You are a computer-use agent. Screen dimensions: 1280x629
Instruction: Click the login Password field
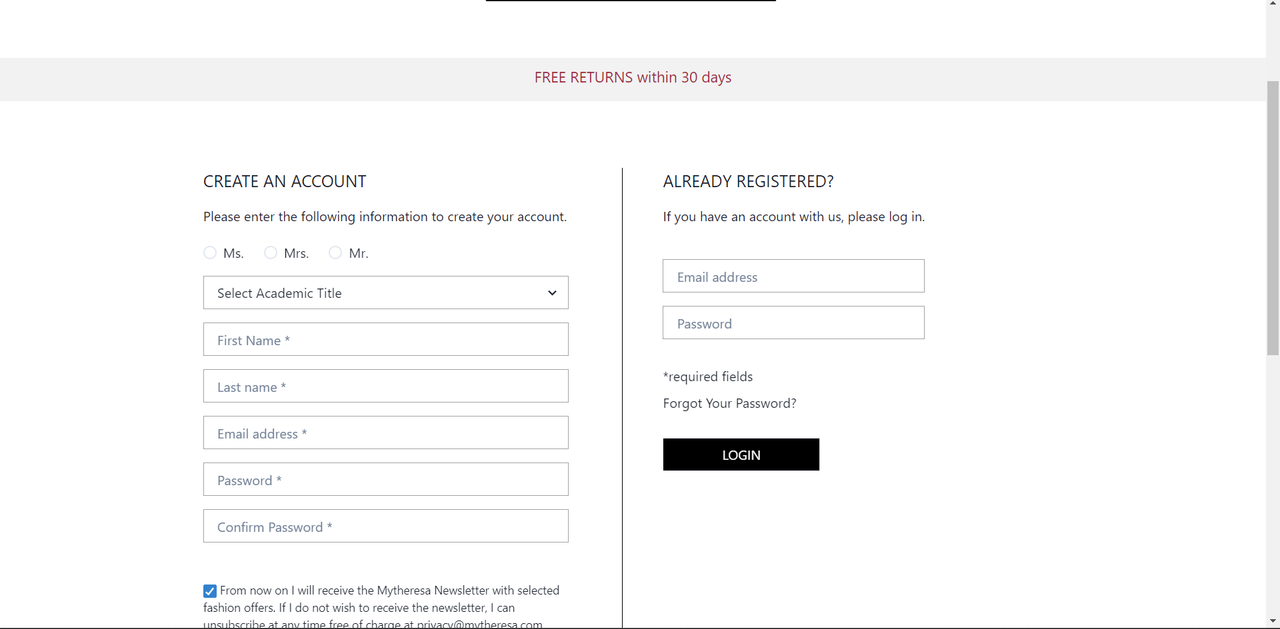click(793, 323)
